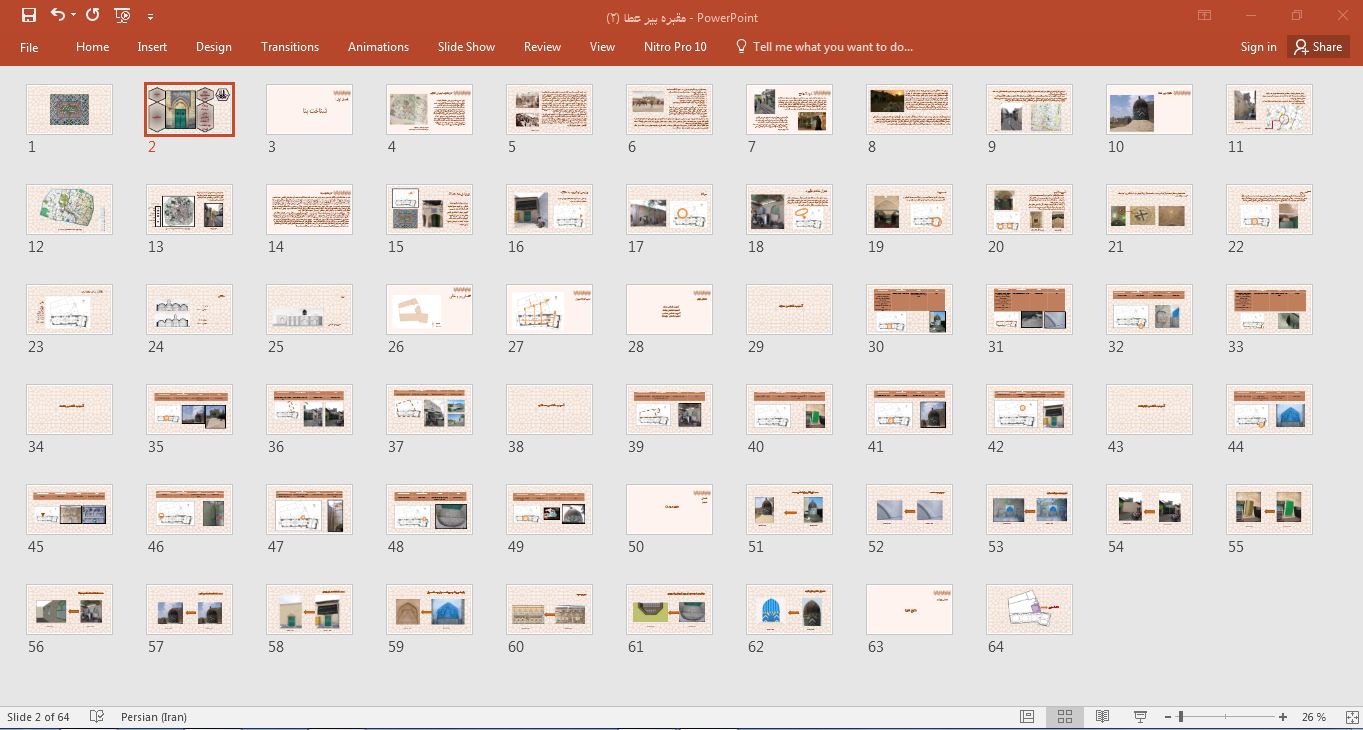The height and width of the screenshot is (730, 1363).
Task: Go to the Slide Show tab
Action: 466,47
